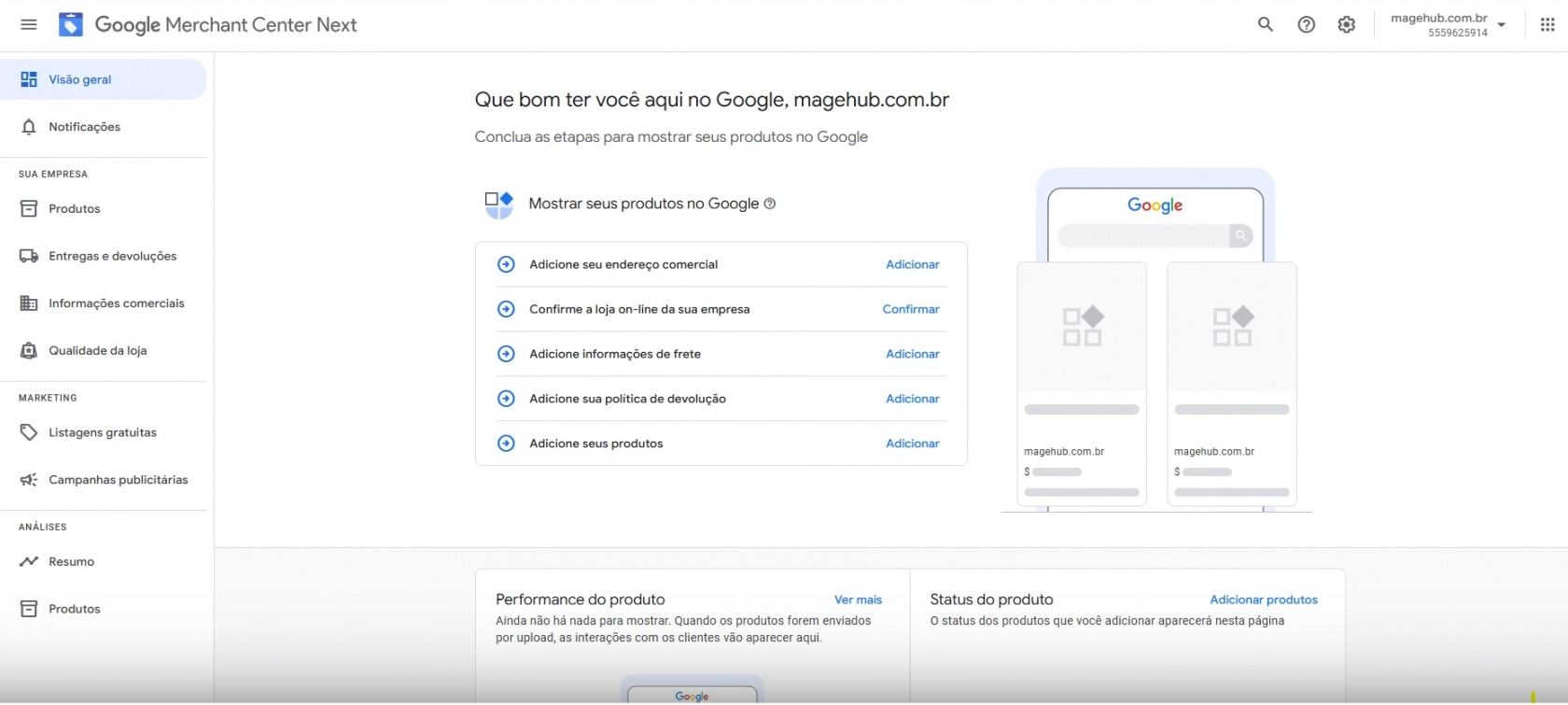Click the Mostrar seus produtos shapes icon
1568x705 pixels.
[x=499, y=204]
